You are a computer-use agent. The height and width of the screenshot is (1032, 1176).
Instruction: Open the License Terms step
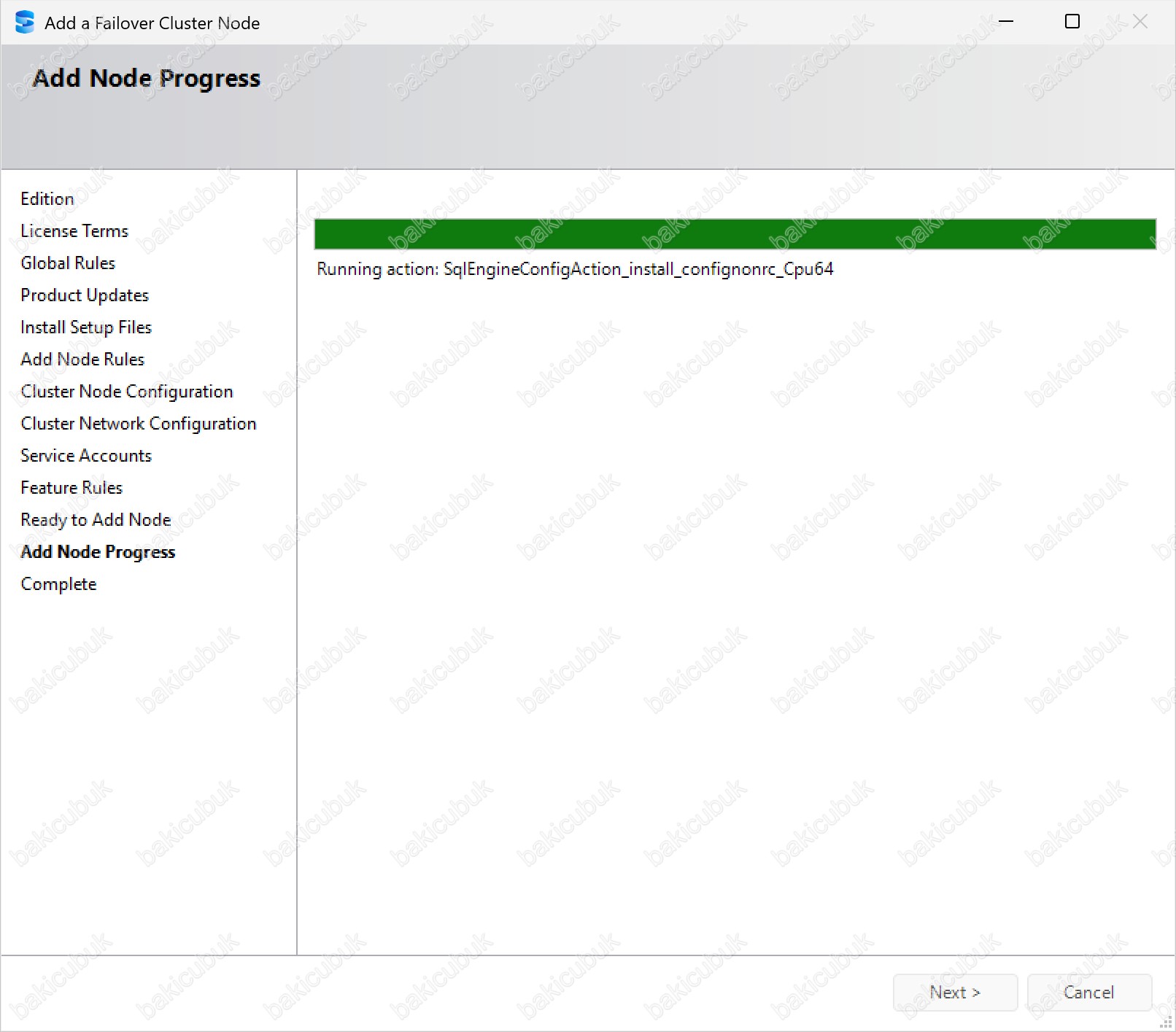[74, 231]
